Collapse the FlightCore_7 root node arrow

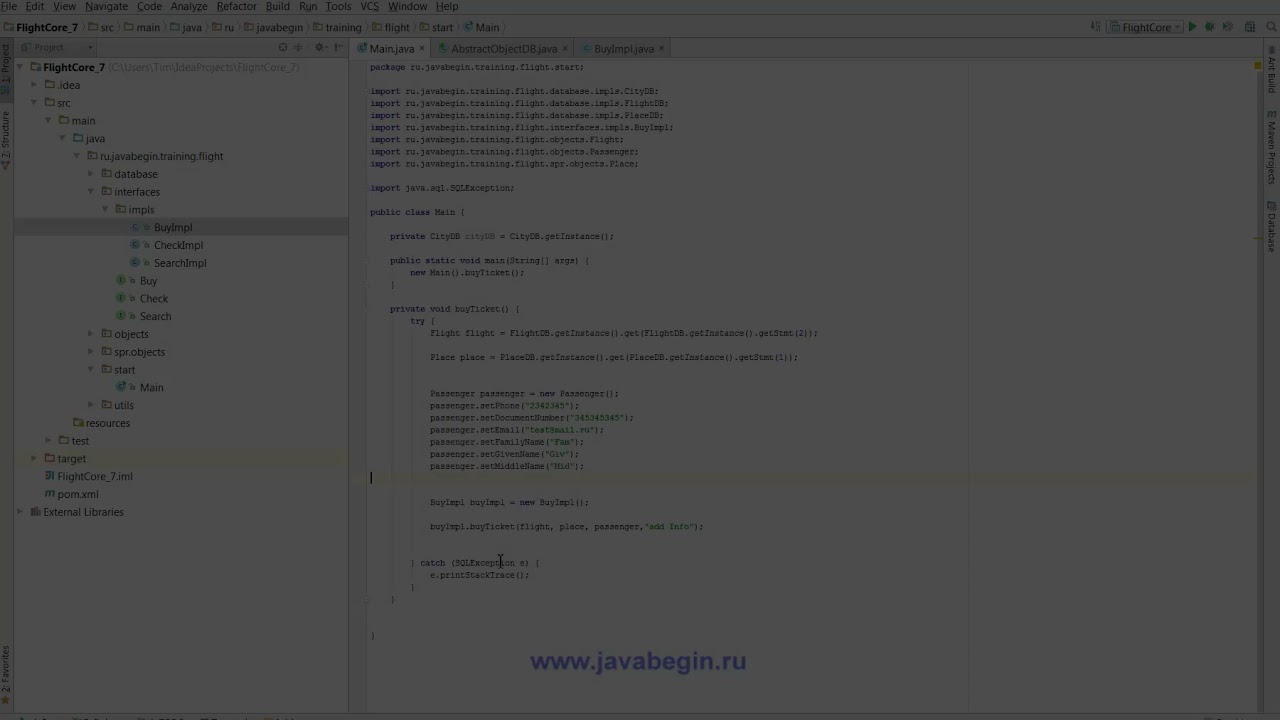(20, 67)
